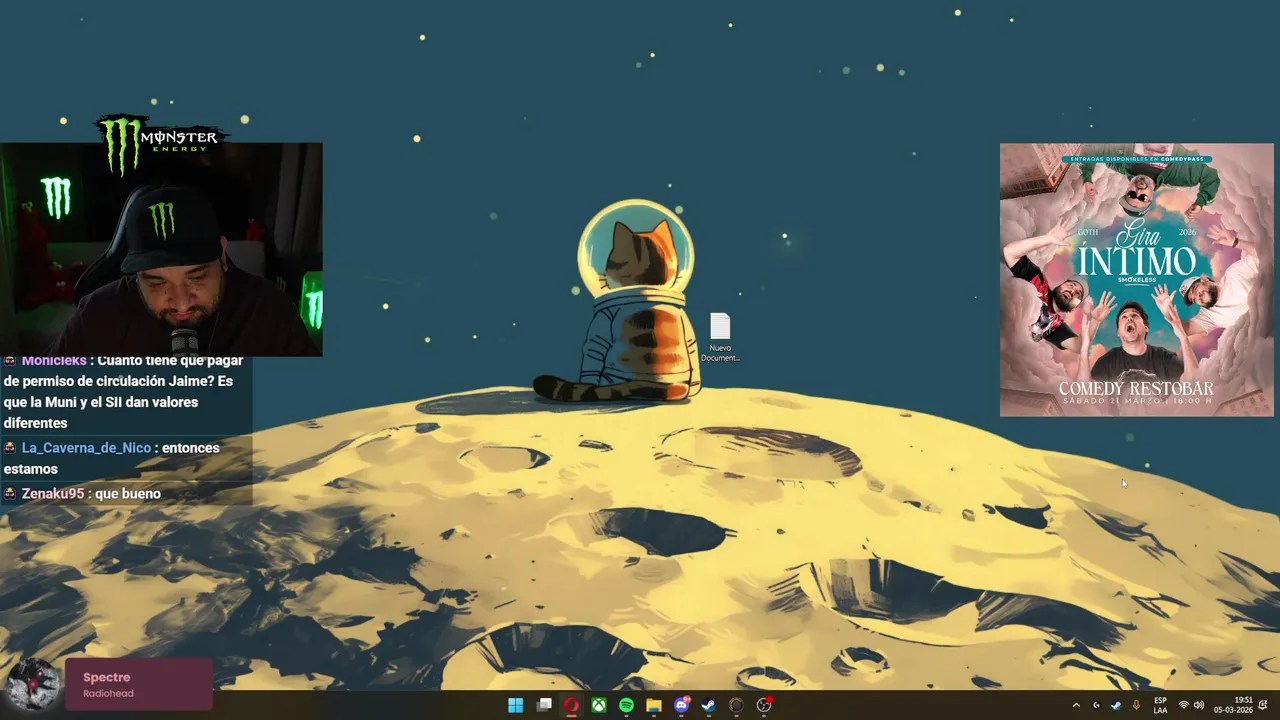
Task: Open Discord from the taskbar
Action: (682, 705)
